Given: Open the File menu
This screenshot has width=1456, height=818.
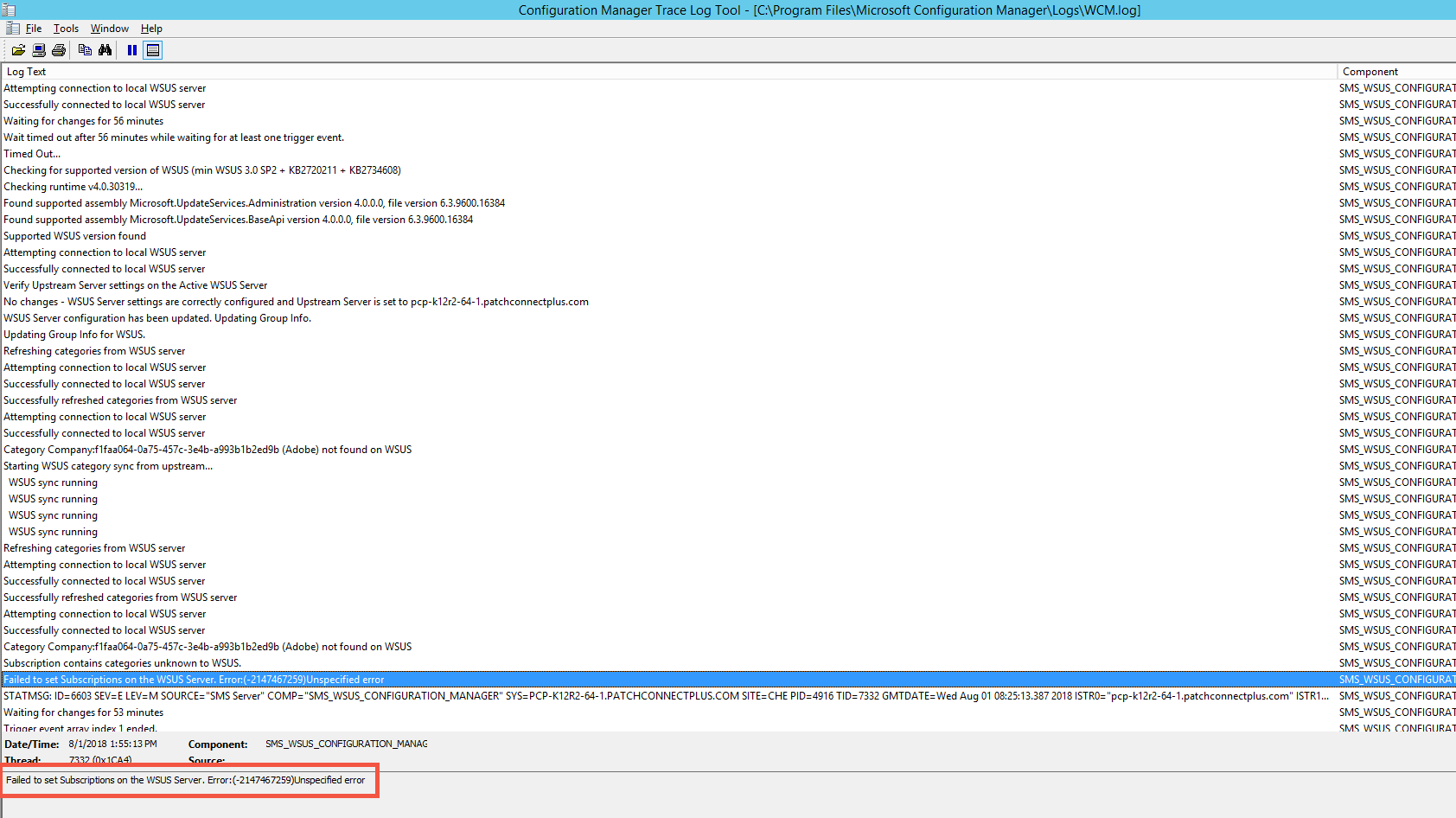Looking at the screenshot, I should click(34, 29).
